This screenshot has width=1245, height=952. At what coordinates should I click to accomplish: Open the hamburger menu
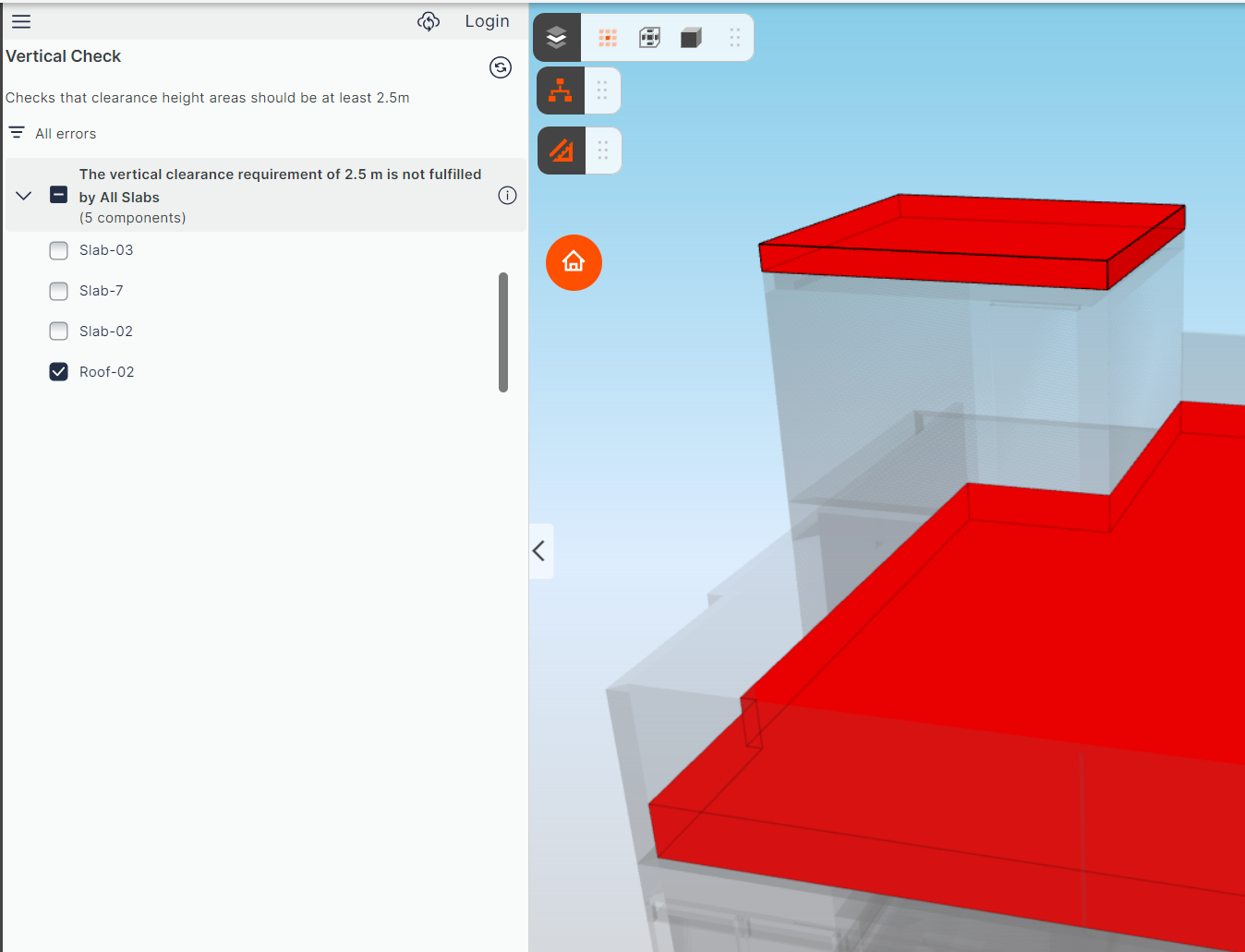pos(21,21)
